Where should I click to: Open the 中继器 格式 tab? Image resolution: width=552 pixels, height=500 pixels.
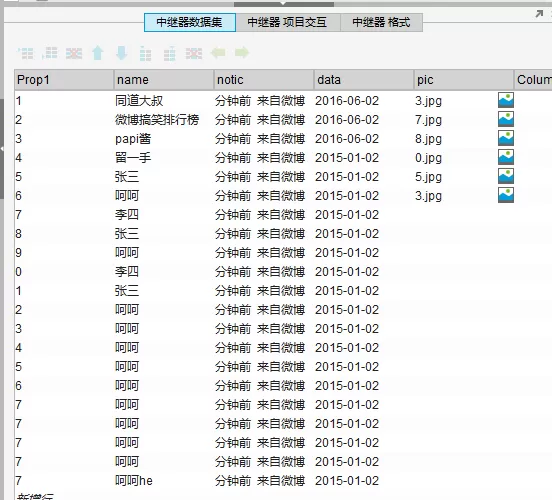(381, 23)
